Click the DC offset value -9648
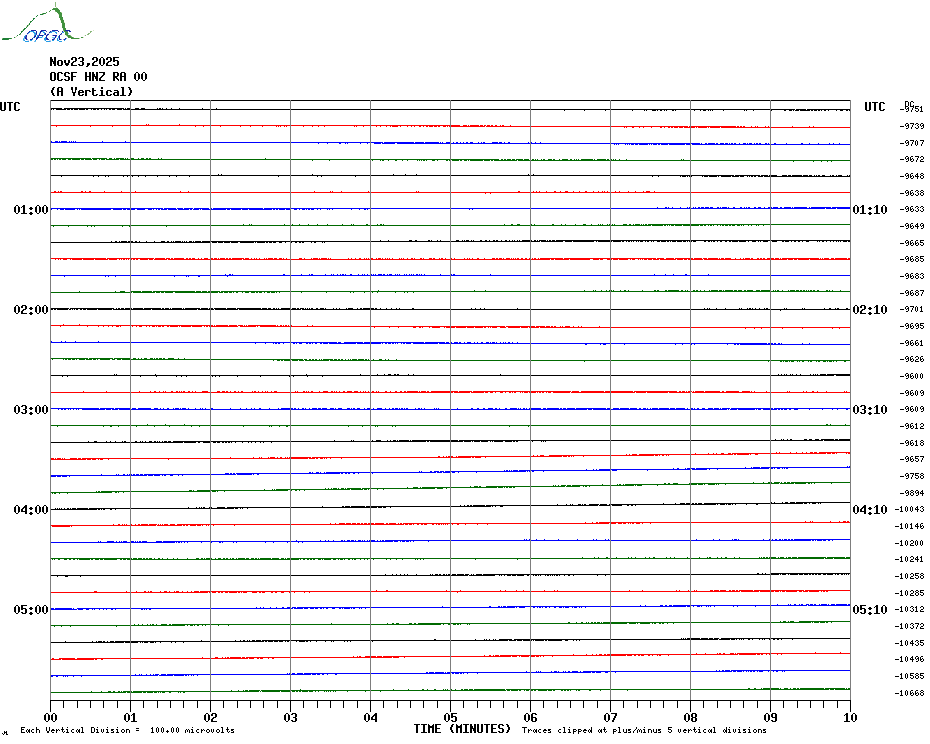This screenshot has width=930, height=744. pyautogui.click(x=912, y=176)
